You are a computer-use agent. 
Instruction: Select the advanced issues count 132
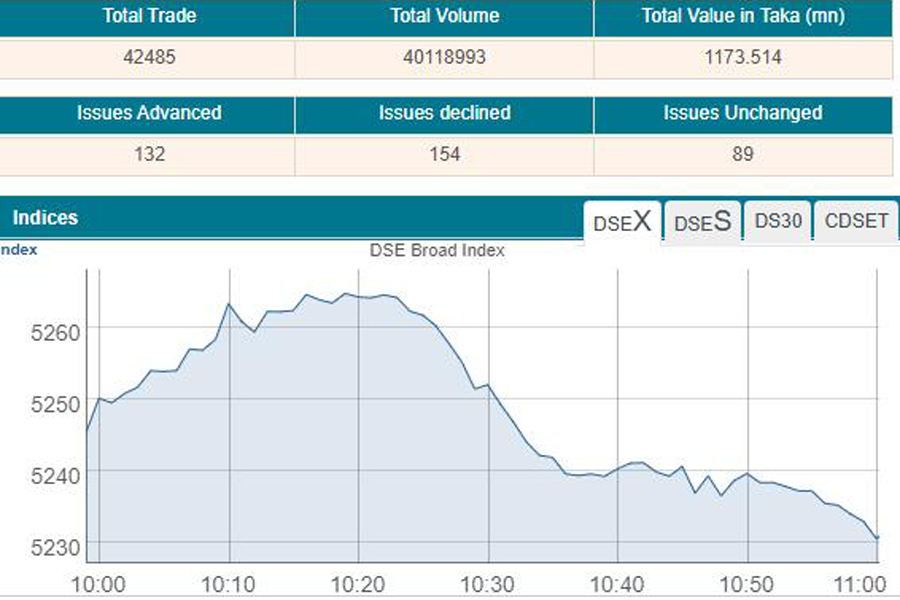(149, 154)
